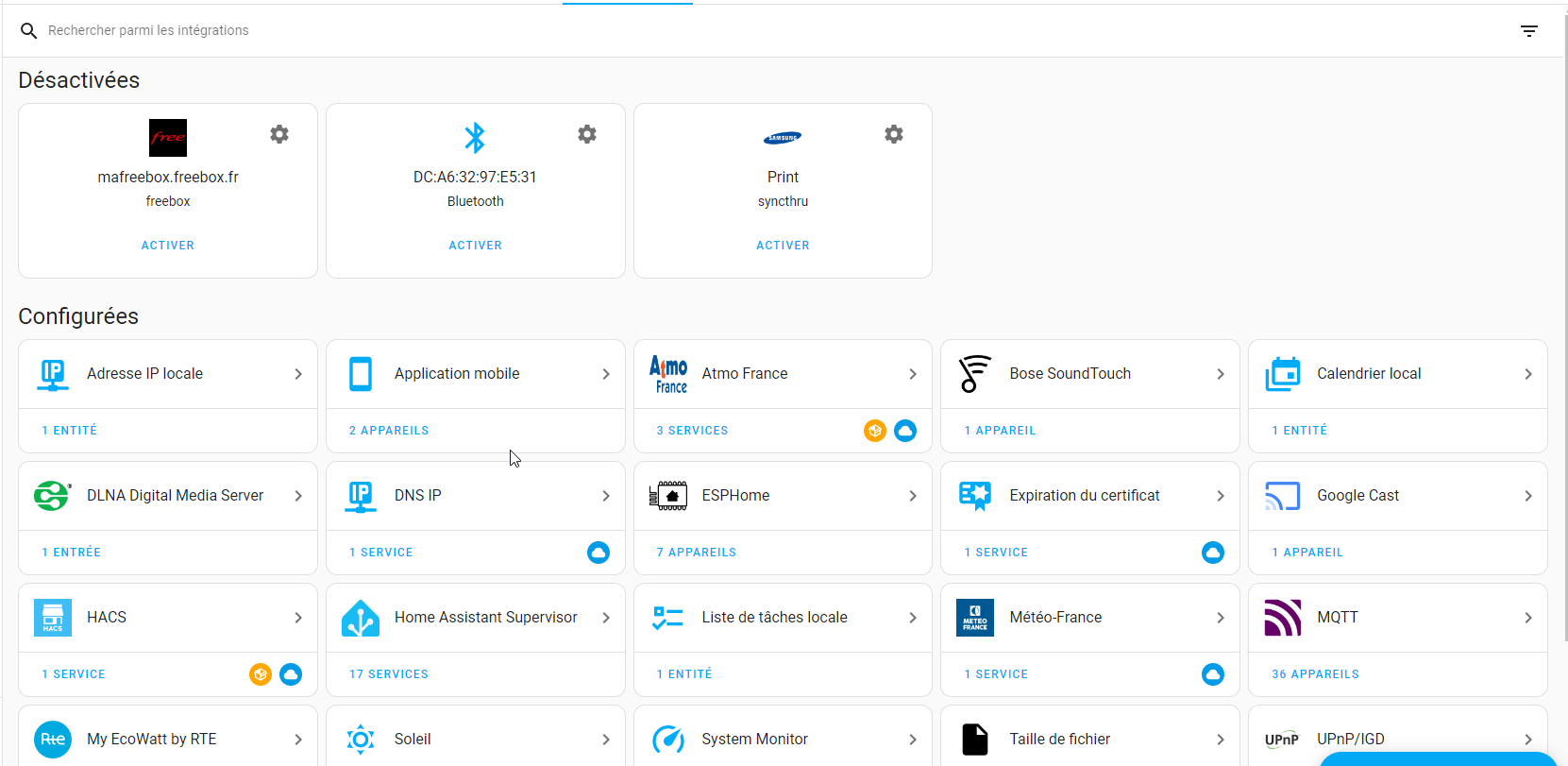This screenshot has height=766, width=1568.
Task: Click the Météo-France logo
Action: click(x=975, y=618)
